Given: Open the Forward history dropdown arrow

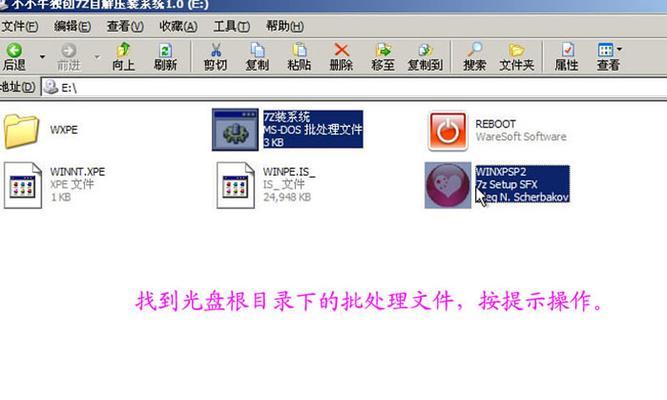Looking at the screenshot, I should (97, 57).
